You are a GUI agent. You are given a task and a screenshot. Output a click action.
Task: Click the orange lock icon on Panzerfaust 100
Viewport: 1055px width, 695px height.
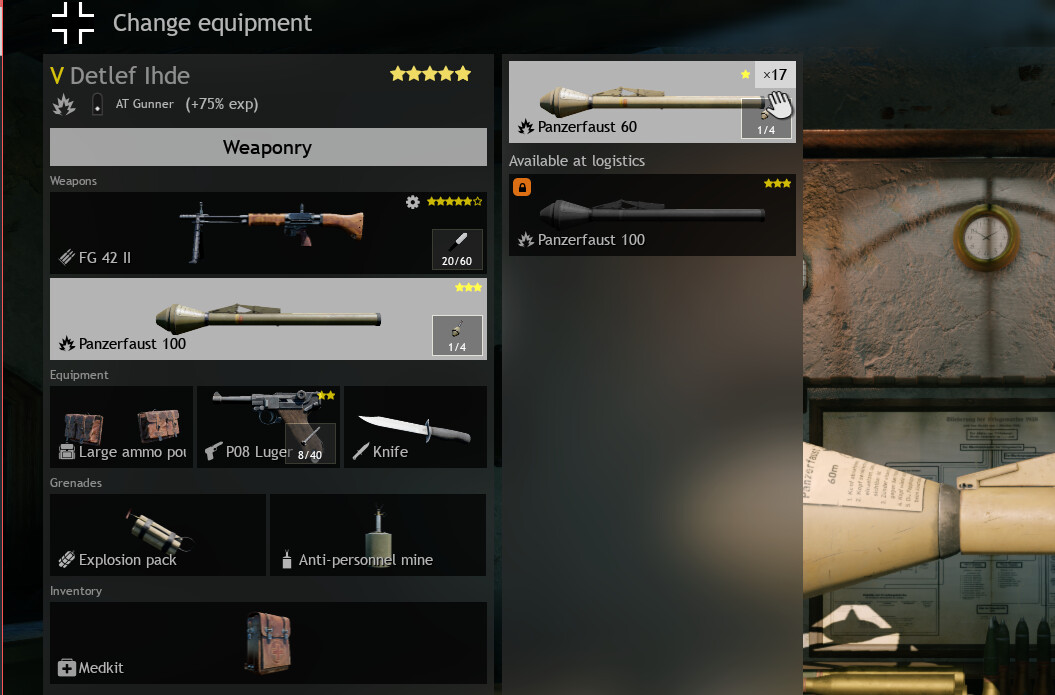[522, 187]
